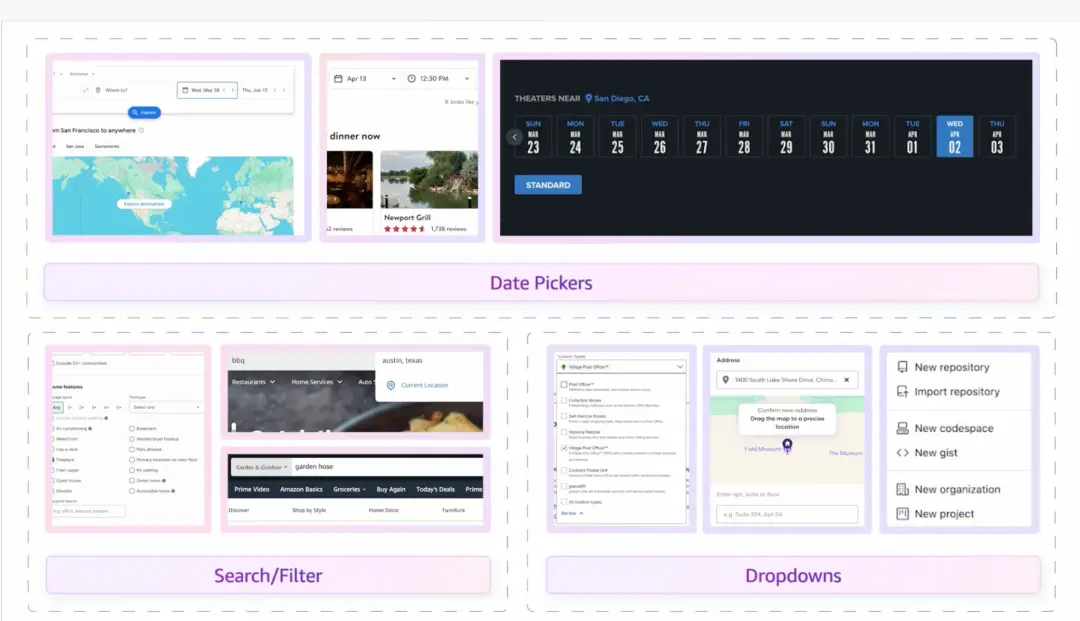The width and height of the screenshot is (1080, 621).
Task: Select the Today's Deals nav item
Action: (x=434, y=490)
